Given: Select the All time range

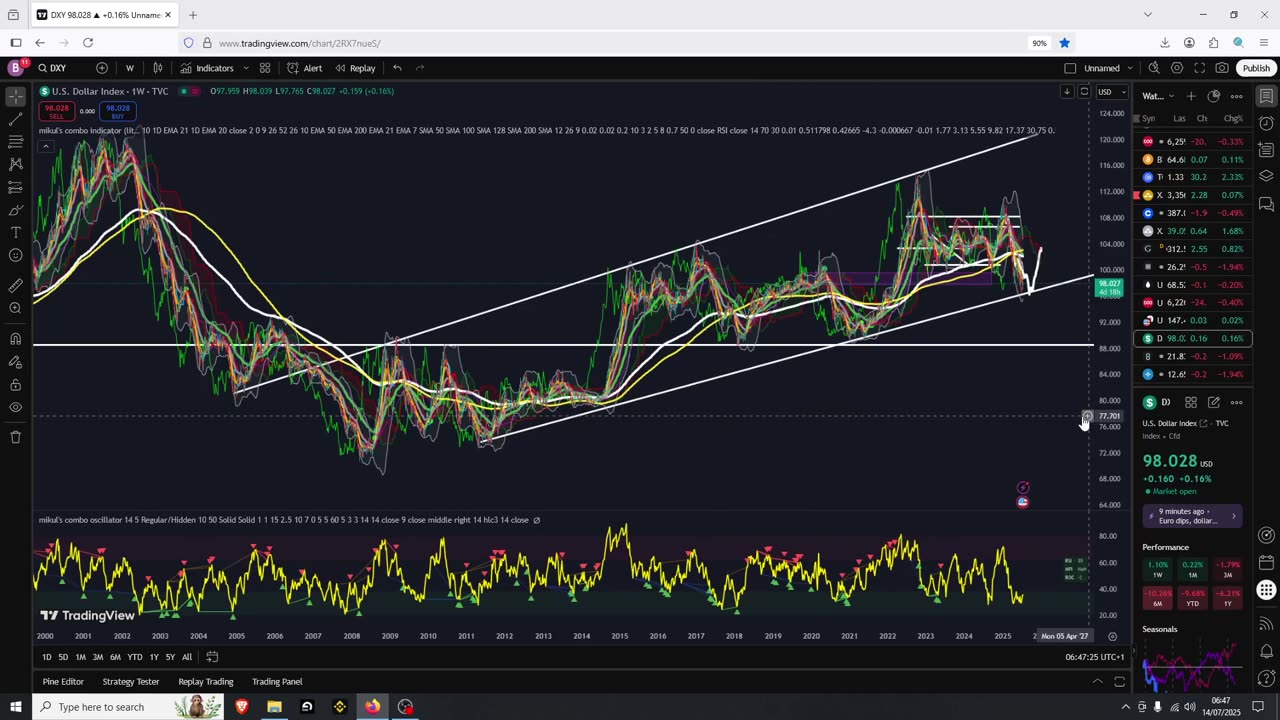Looking at the screenshot, I should [x=187, y=657].
